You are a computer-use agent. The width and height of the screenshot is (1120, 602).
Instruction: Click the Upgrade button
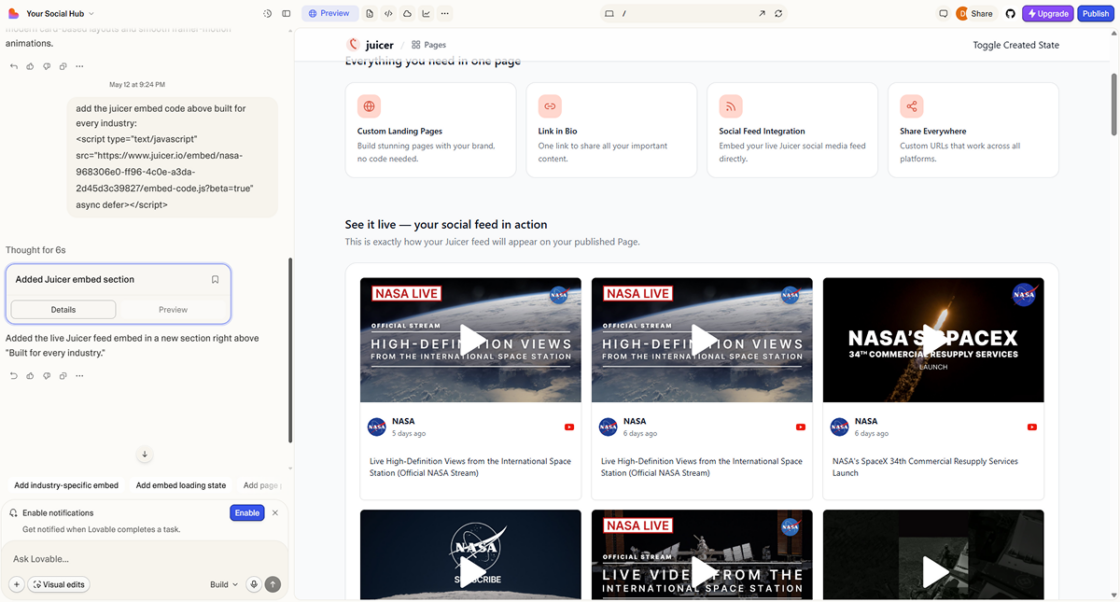1048,14
